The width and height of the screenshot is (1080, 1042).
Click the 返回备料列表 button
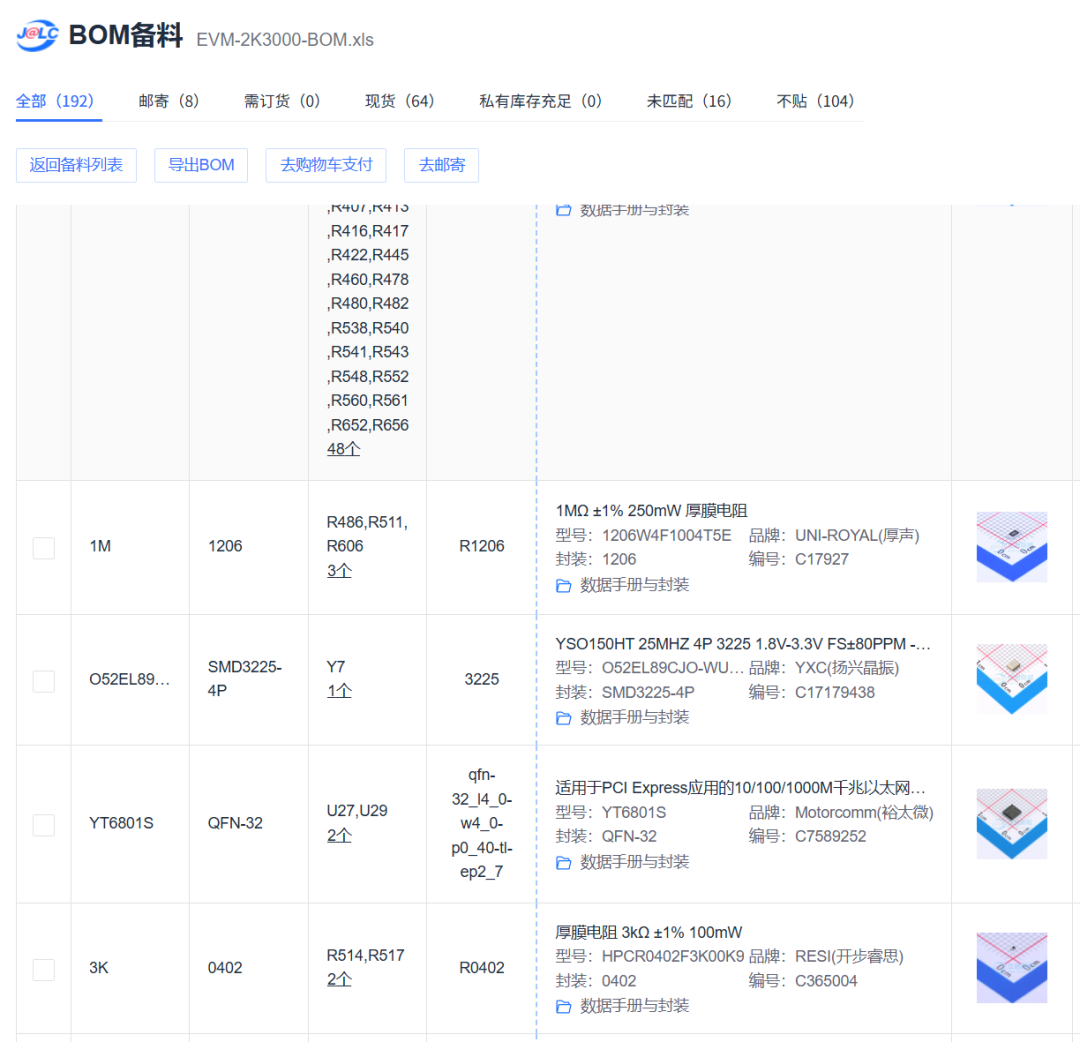(x=76, y=165)
